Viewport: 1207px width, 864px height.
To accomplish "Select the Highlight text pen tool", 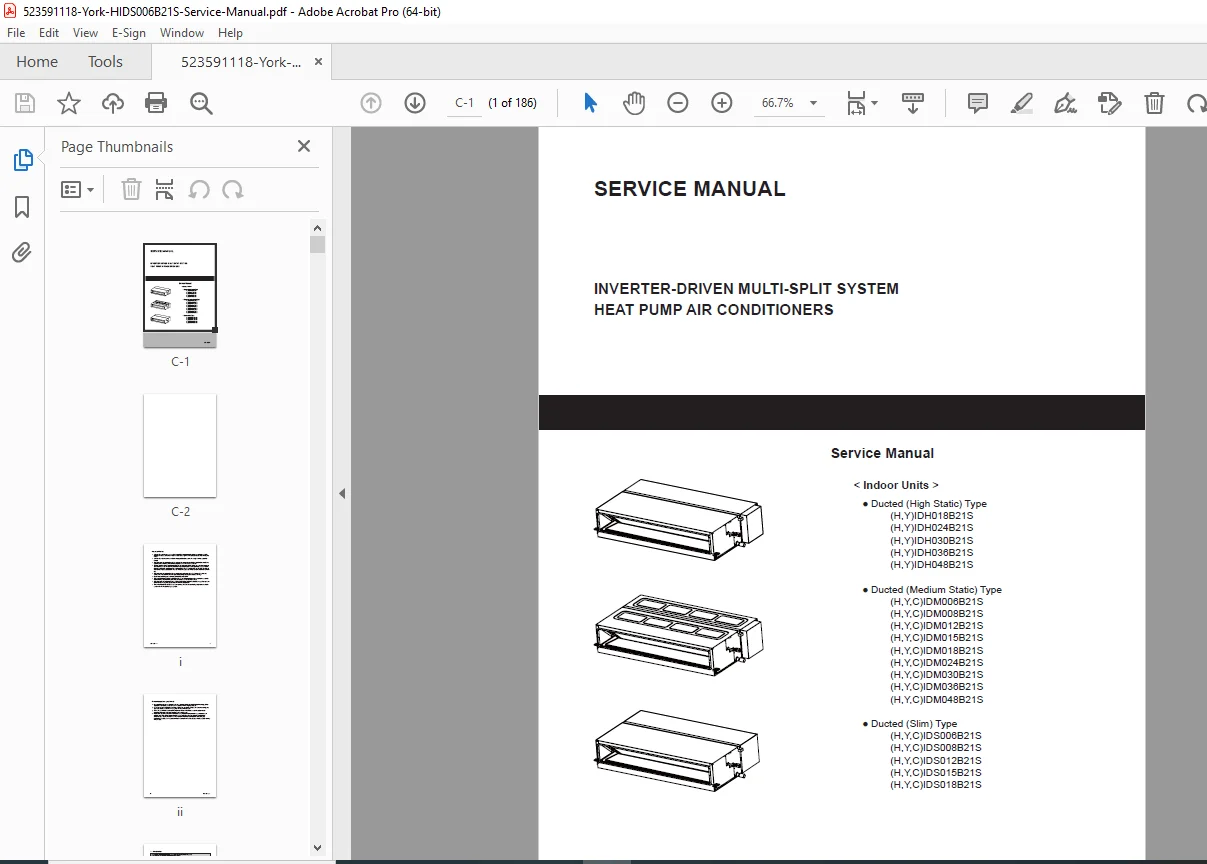I will (x=1022, y=103).
